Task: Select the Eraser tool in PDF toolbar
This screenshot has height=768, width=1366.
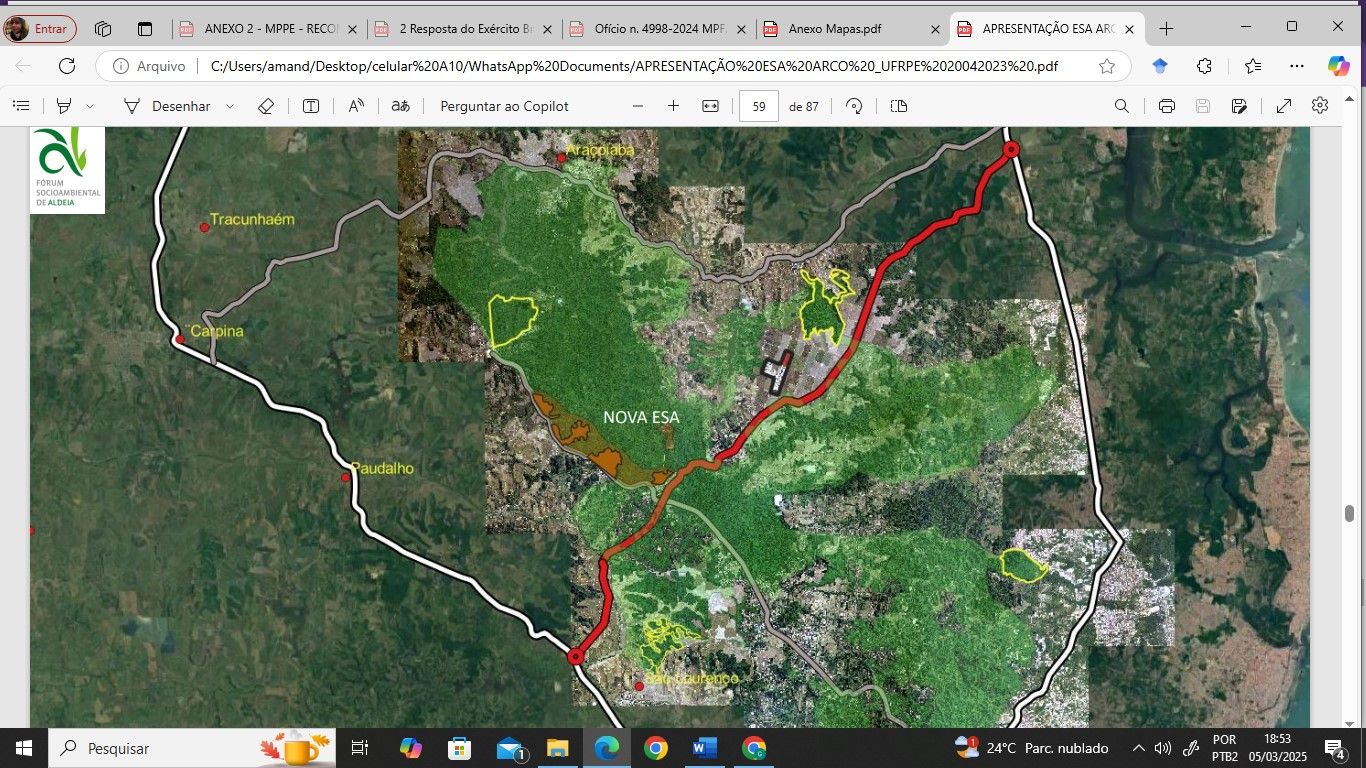Action: 266,106
